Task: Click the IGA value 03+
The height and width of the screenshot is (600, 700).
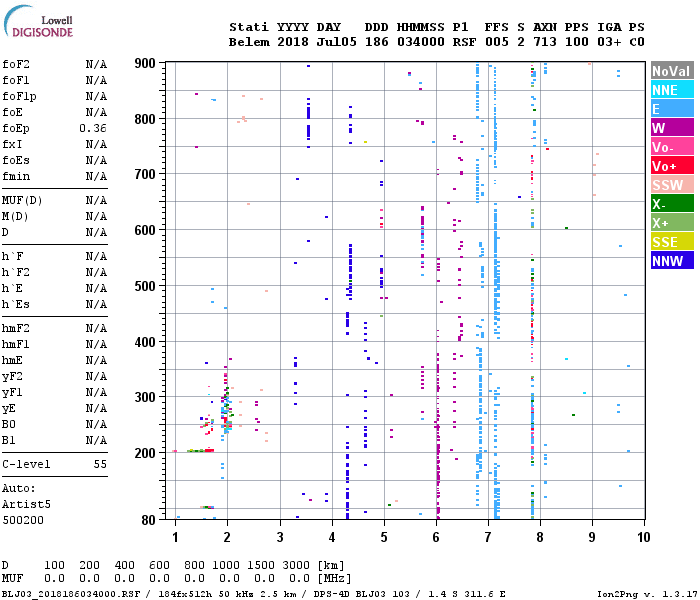Action: (x=609, y=42)
